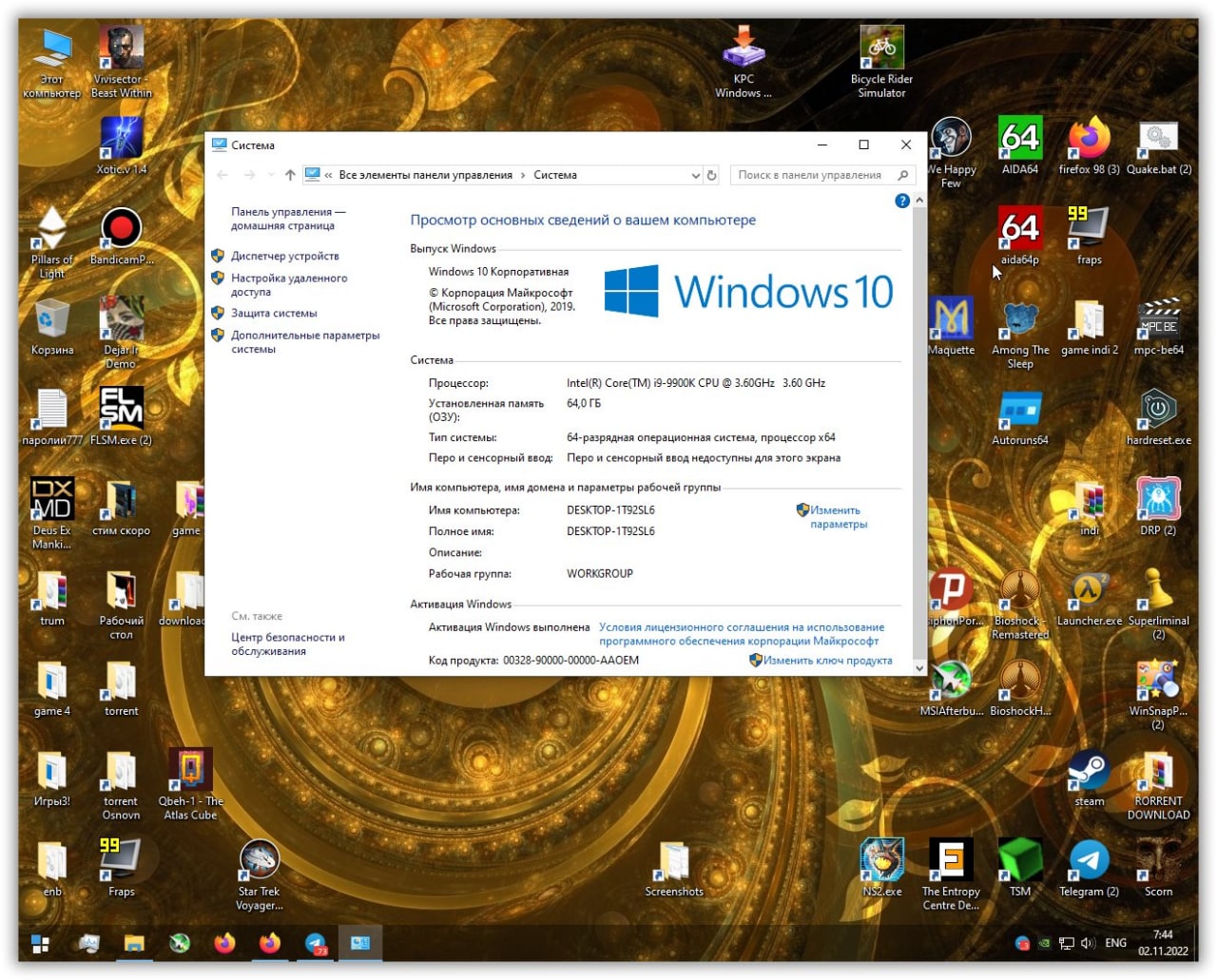Open the hardreset.exe desktop icon
This screenshot has width=1217, height=980.
(1158, 416)
